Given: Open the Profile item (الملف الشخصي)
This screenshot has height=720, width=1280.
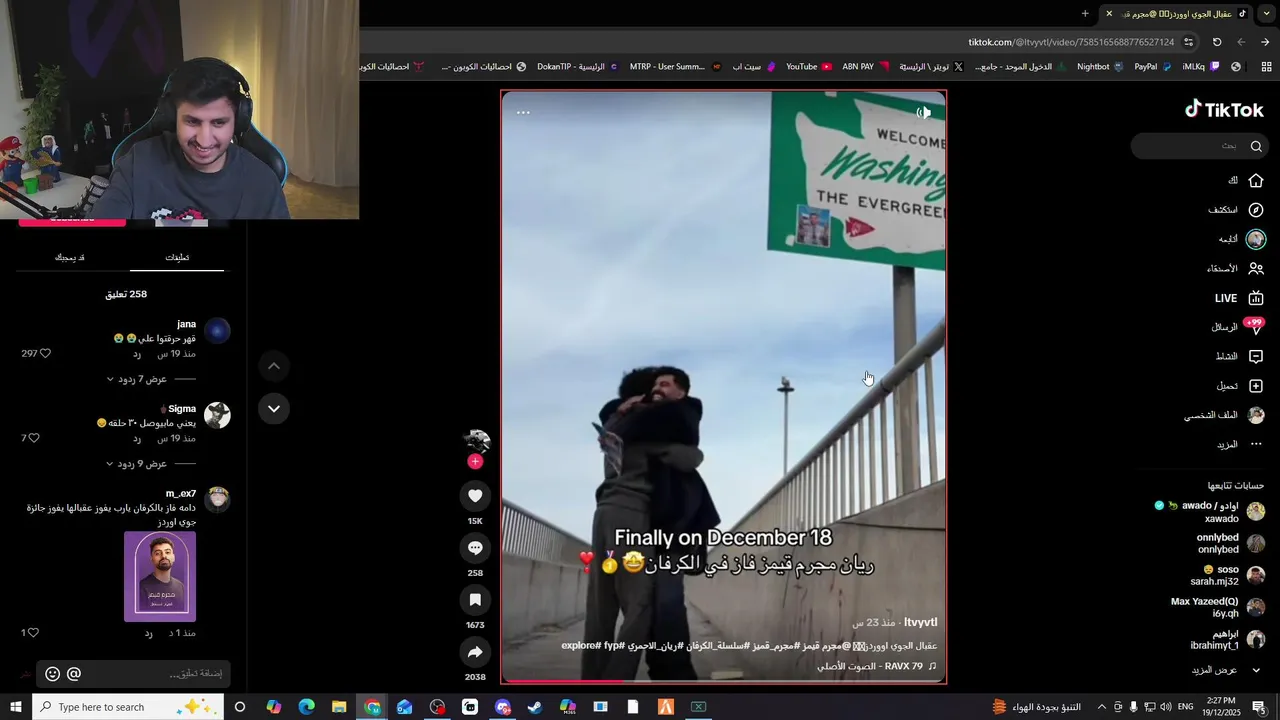Looking at the screenshot, I should coord(1225,415).
